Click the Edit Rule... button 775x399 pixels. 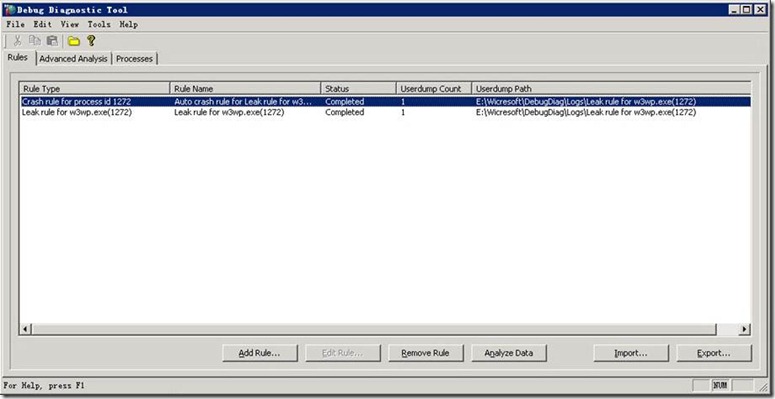pos(343,353)
